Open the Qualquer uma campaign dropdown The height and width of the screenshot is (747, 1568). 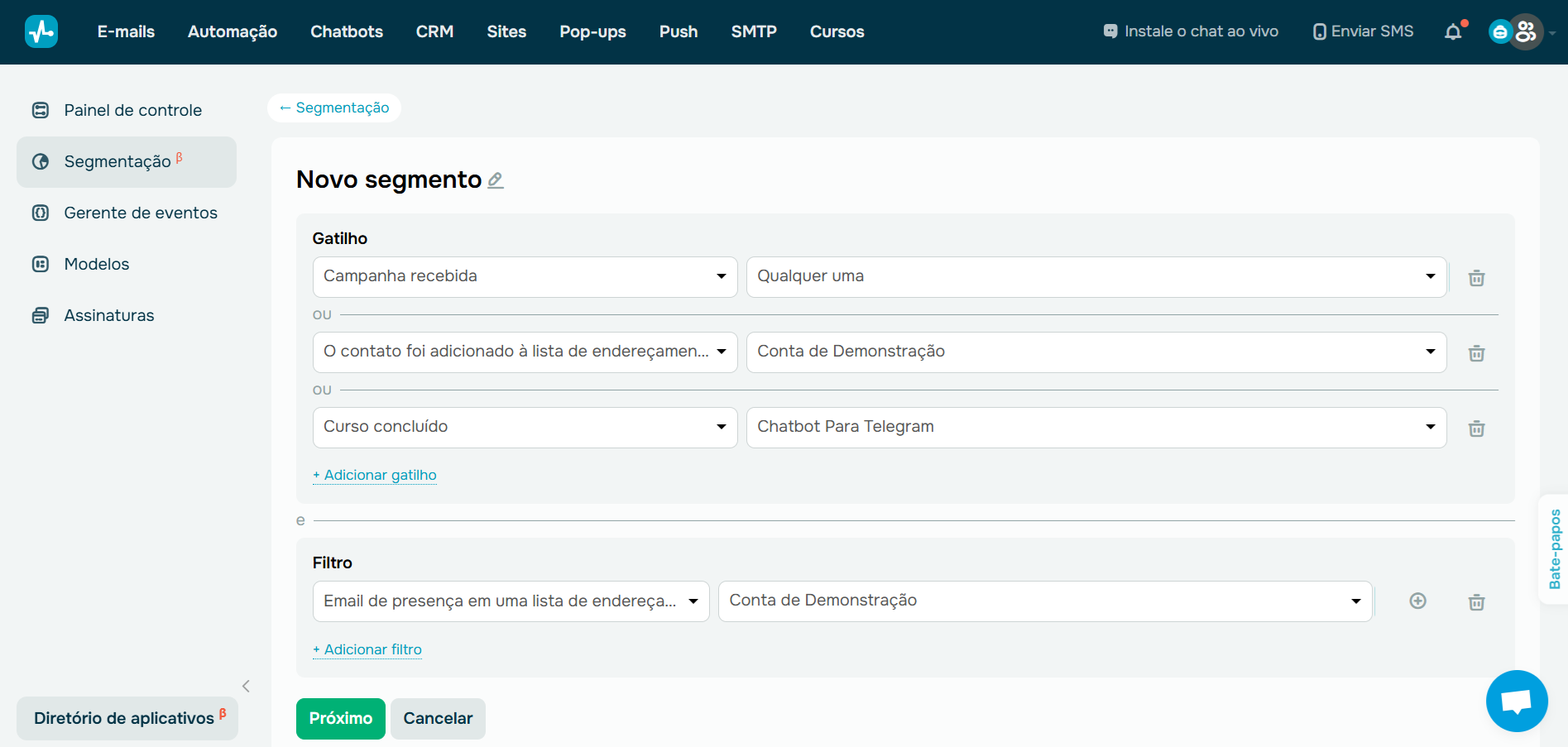1096,276
